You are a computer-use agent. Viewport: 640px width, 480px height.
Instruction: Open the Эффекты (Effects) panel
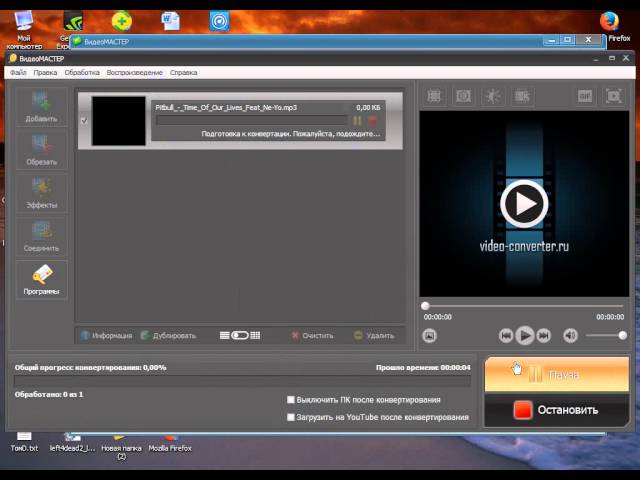click(42, 193)
